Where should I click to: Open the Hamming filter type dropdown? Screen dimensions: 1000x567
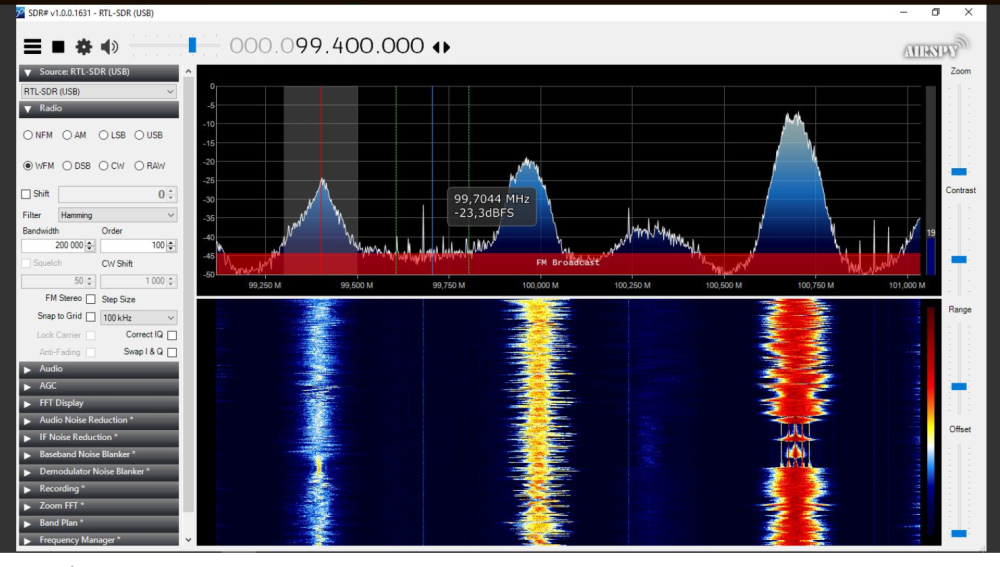tap(117, 215)
